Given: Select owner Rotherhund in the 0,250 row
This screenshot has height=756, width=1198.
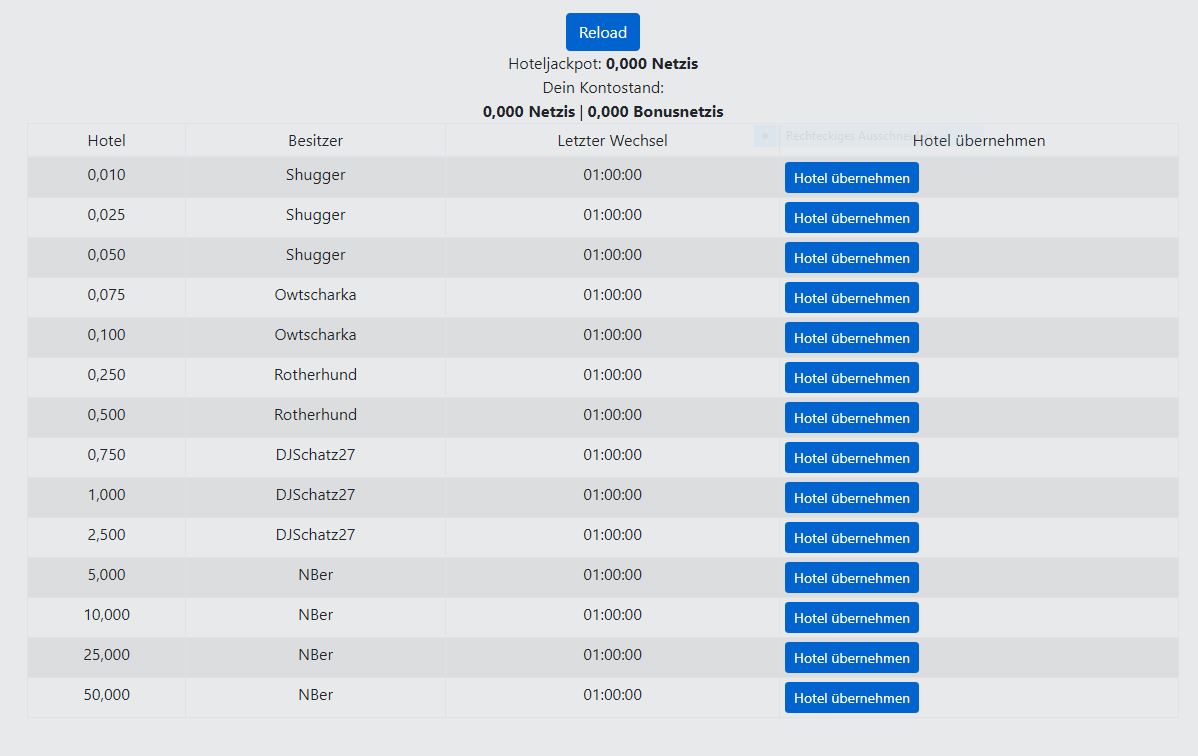Looking at the screenshot, I should pos(316,375).
